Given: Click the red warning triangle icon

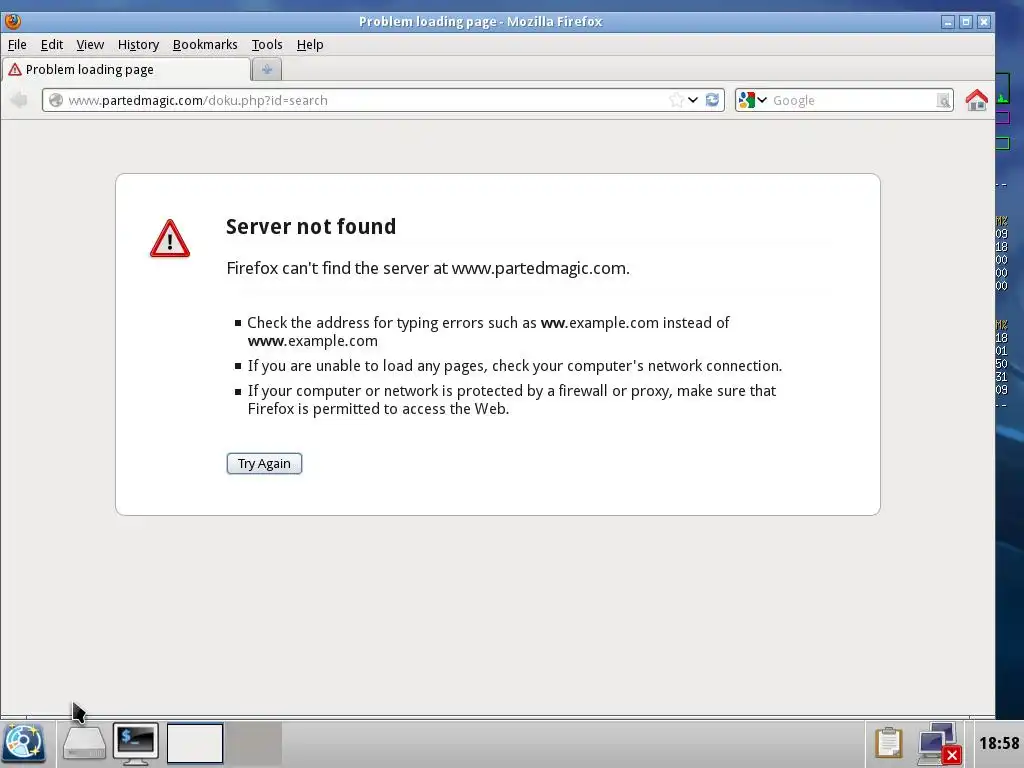Looking at the screenshot, I should [x=170, y=238].
